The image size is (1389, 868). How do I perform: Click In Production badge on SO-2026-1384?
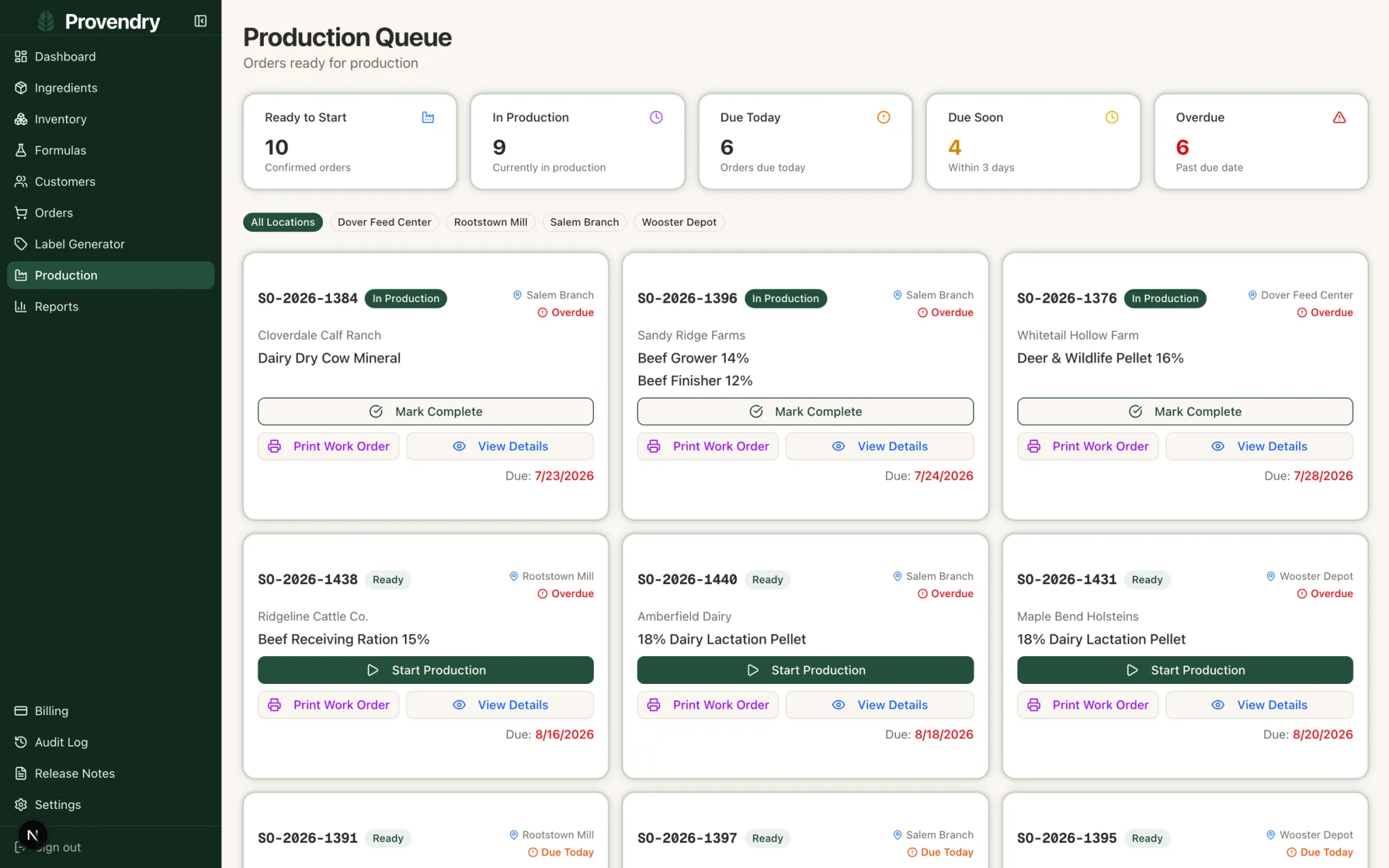(406, 299)
